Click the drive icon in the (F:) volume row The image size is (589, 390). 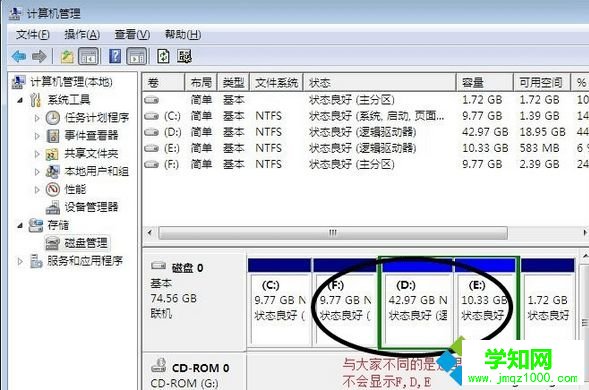[151, 165]
